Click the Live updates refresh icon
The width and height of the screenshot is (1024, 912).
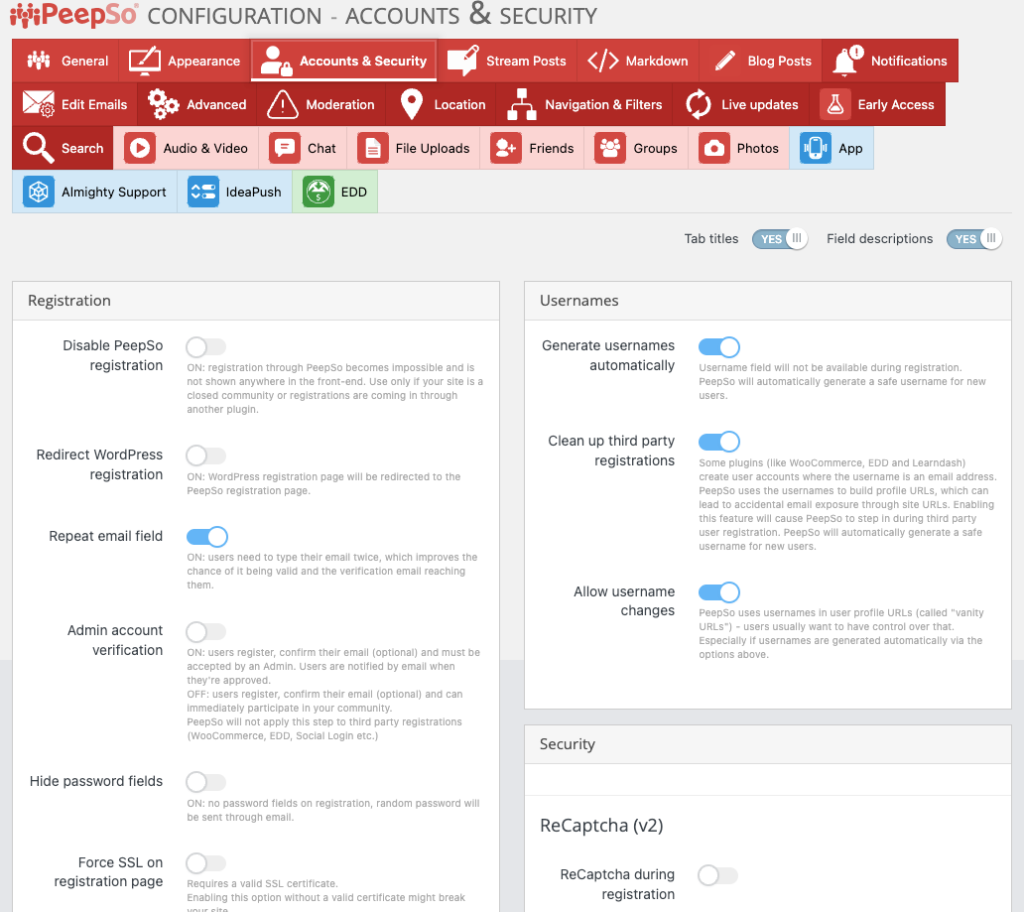[x=698, y=105]
